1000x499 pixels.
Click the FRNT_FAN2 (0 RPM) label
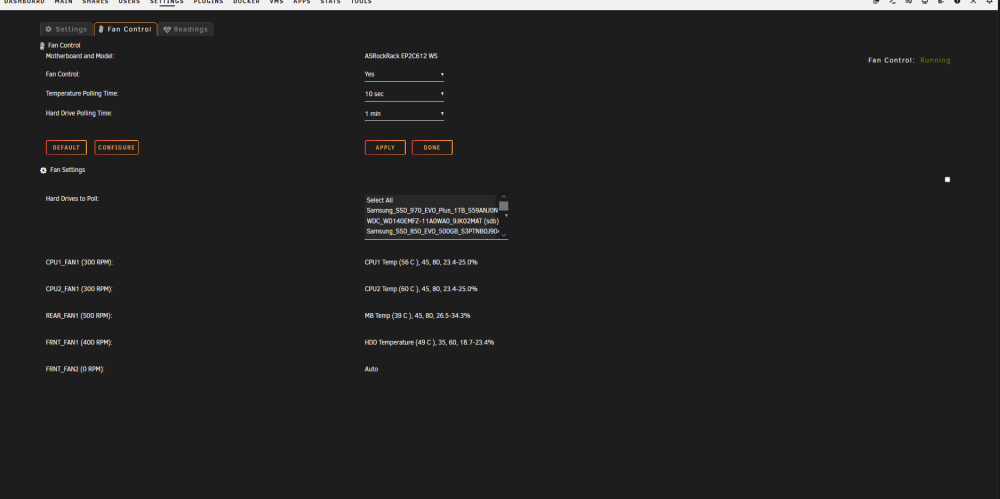[75, 369]
